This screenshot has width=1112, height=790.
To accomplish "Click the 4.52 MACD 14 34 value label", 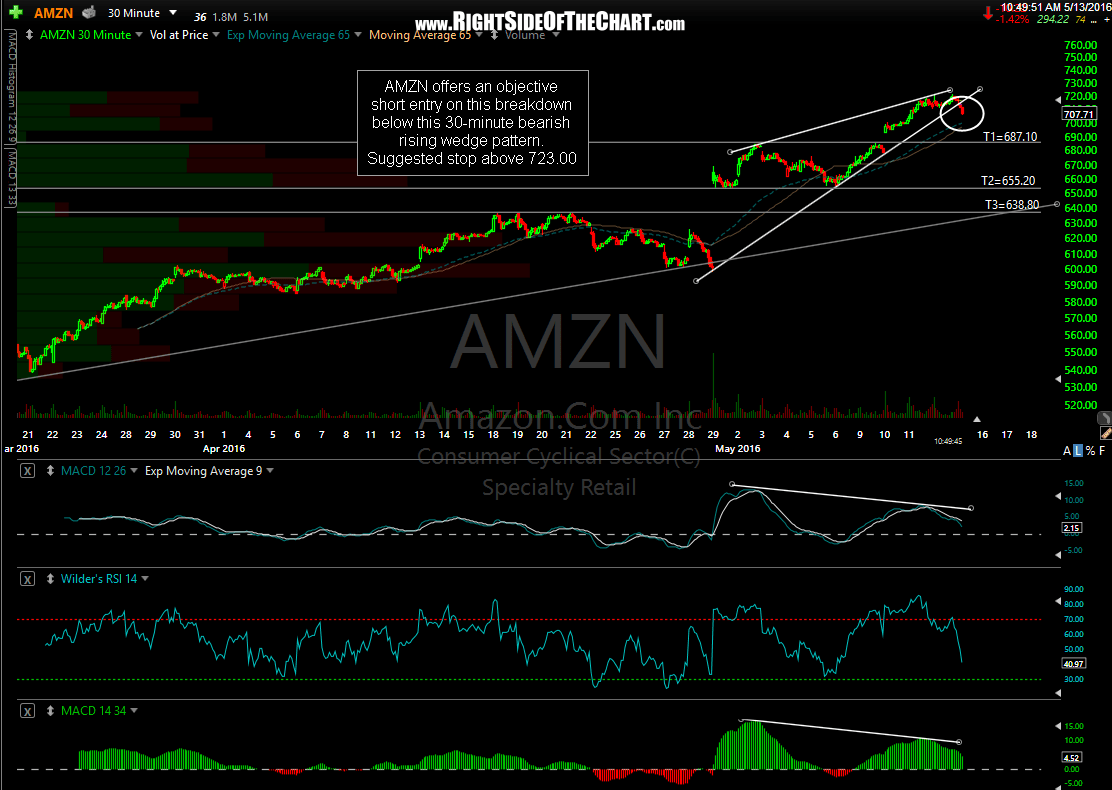I will [1072, 757].
